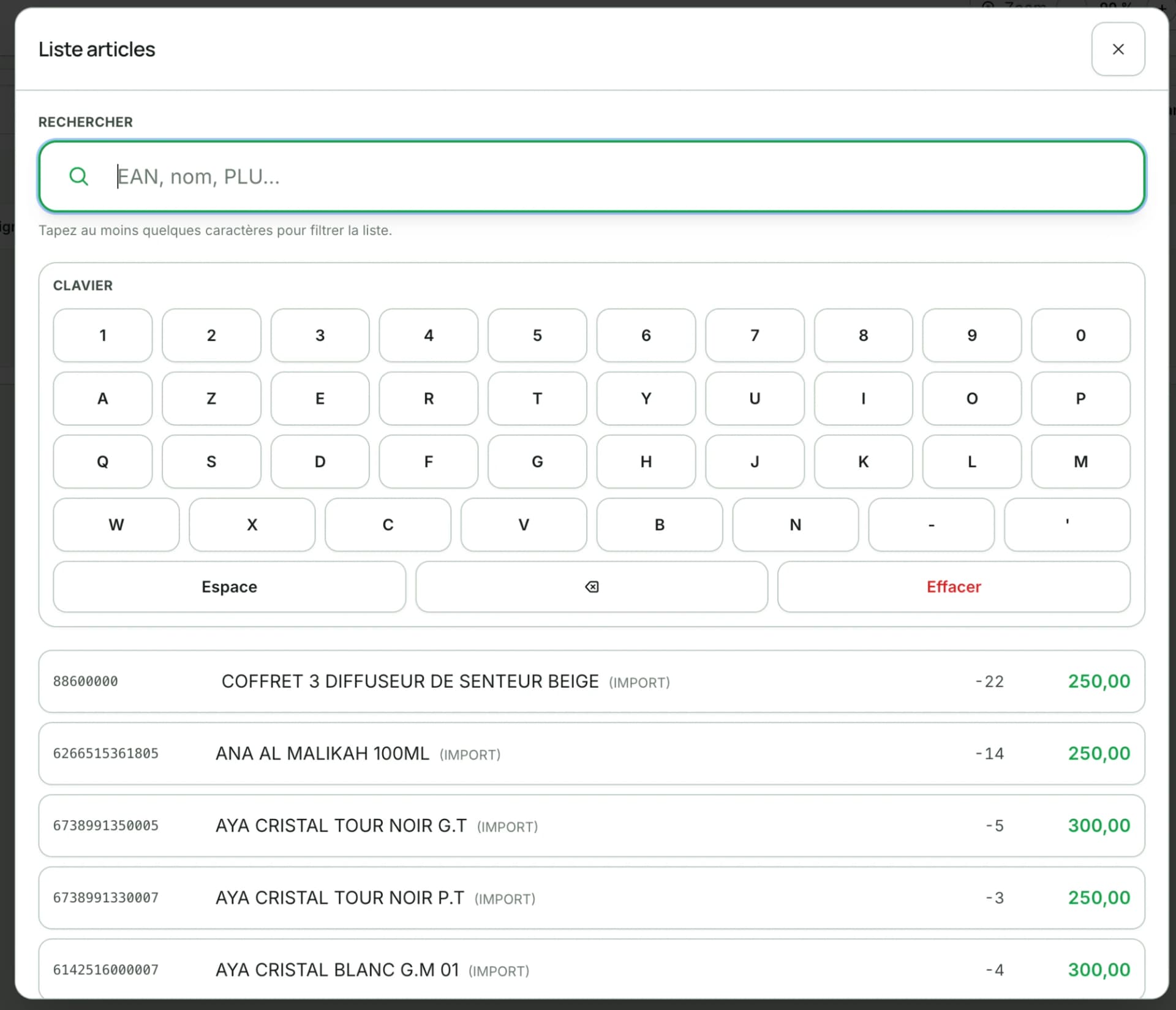Tap key 0 on the clavier
The height and width of the screenshot is (1010, 1176).
click(1080, 336)
